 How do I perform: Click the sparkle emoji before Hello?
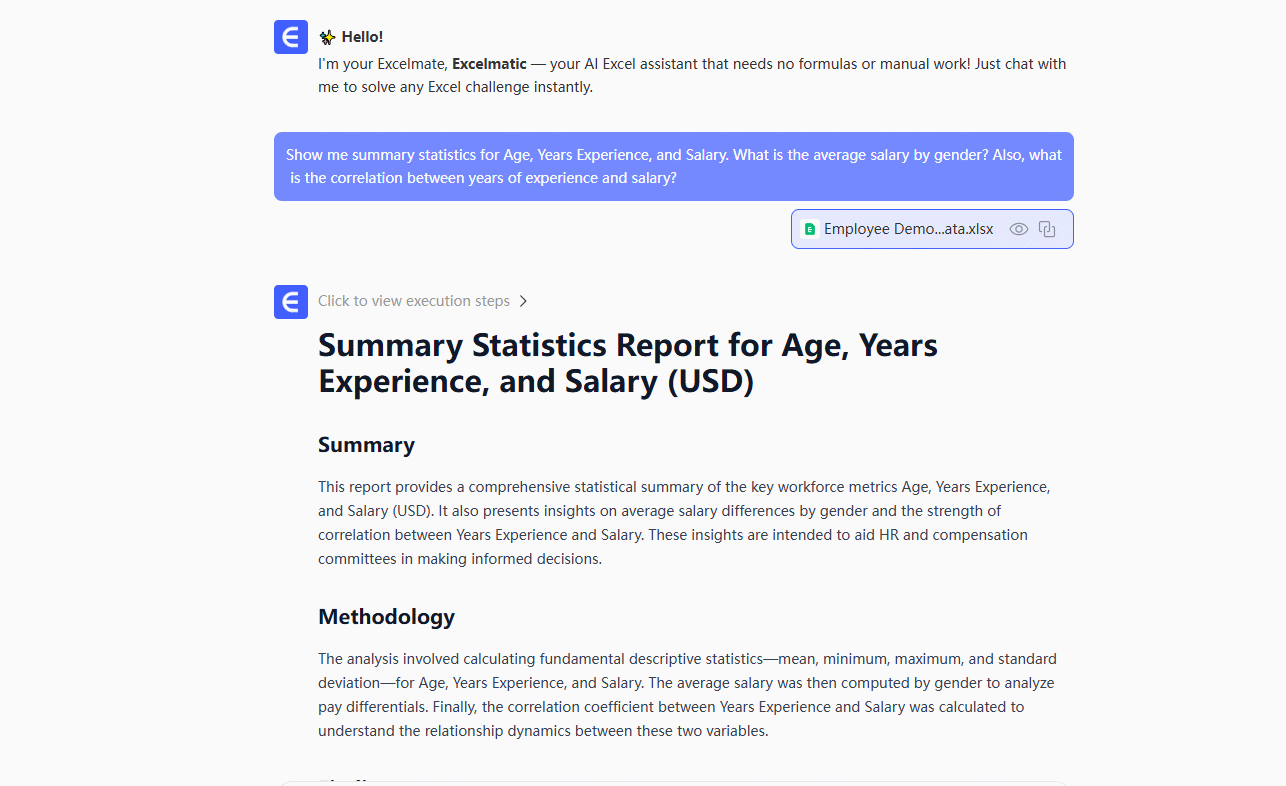coord(327,37)
